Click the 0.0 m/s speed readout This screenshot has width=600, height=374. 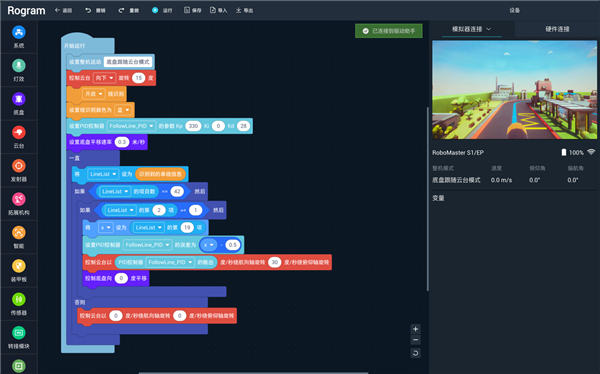[x=501, y=180]
